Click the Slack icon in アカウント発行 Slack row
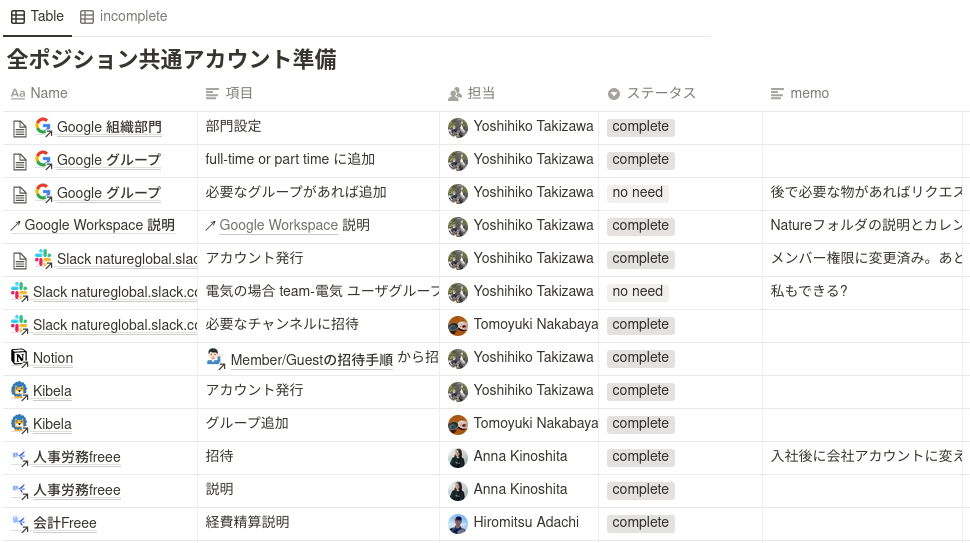The height and width of the screenshot is (543, 970). (x=43, y=259)
